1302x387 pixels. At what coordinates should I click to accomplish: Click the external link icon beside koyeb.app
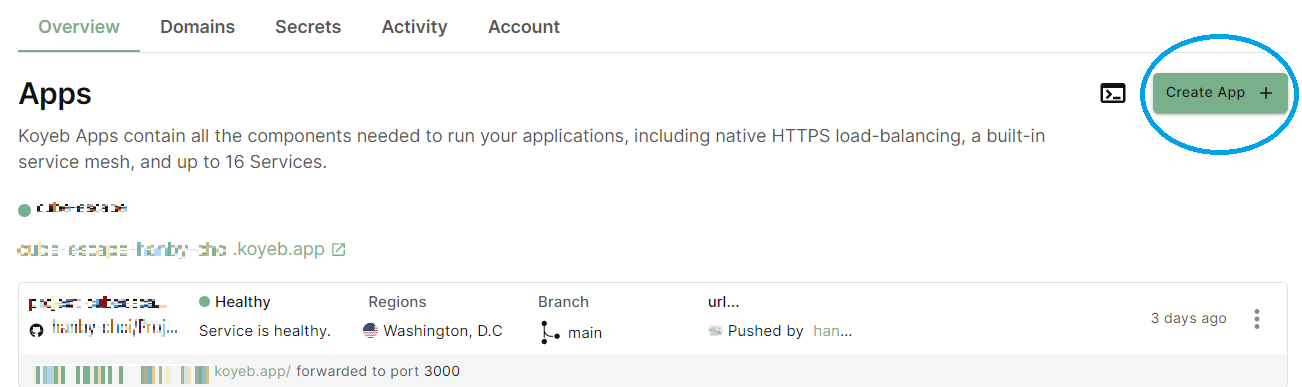[338, 250]
